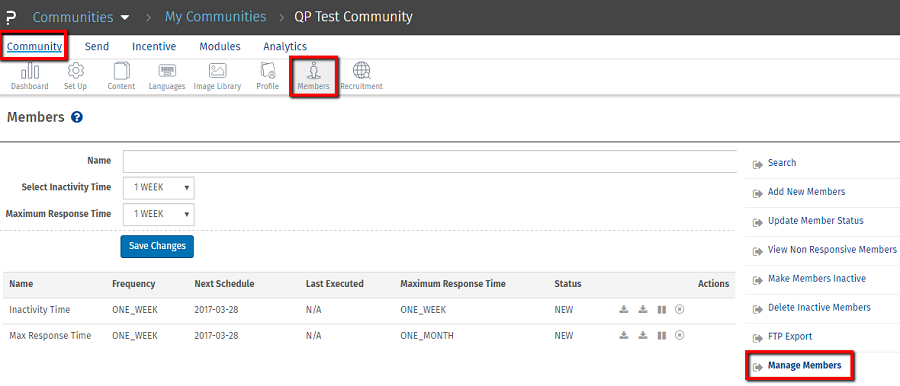Pause the Inactivity Time schedule

point(662,310)
